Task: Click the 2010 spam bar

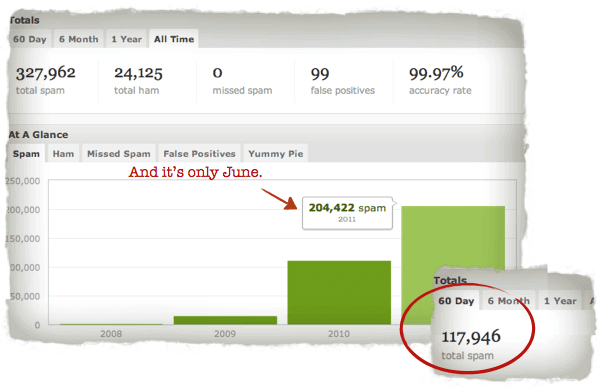Action: pos(339,293)
